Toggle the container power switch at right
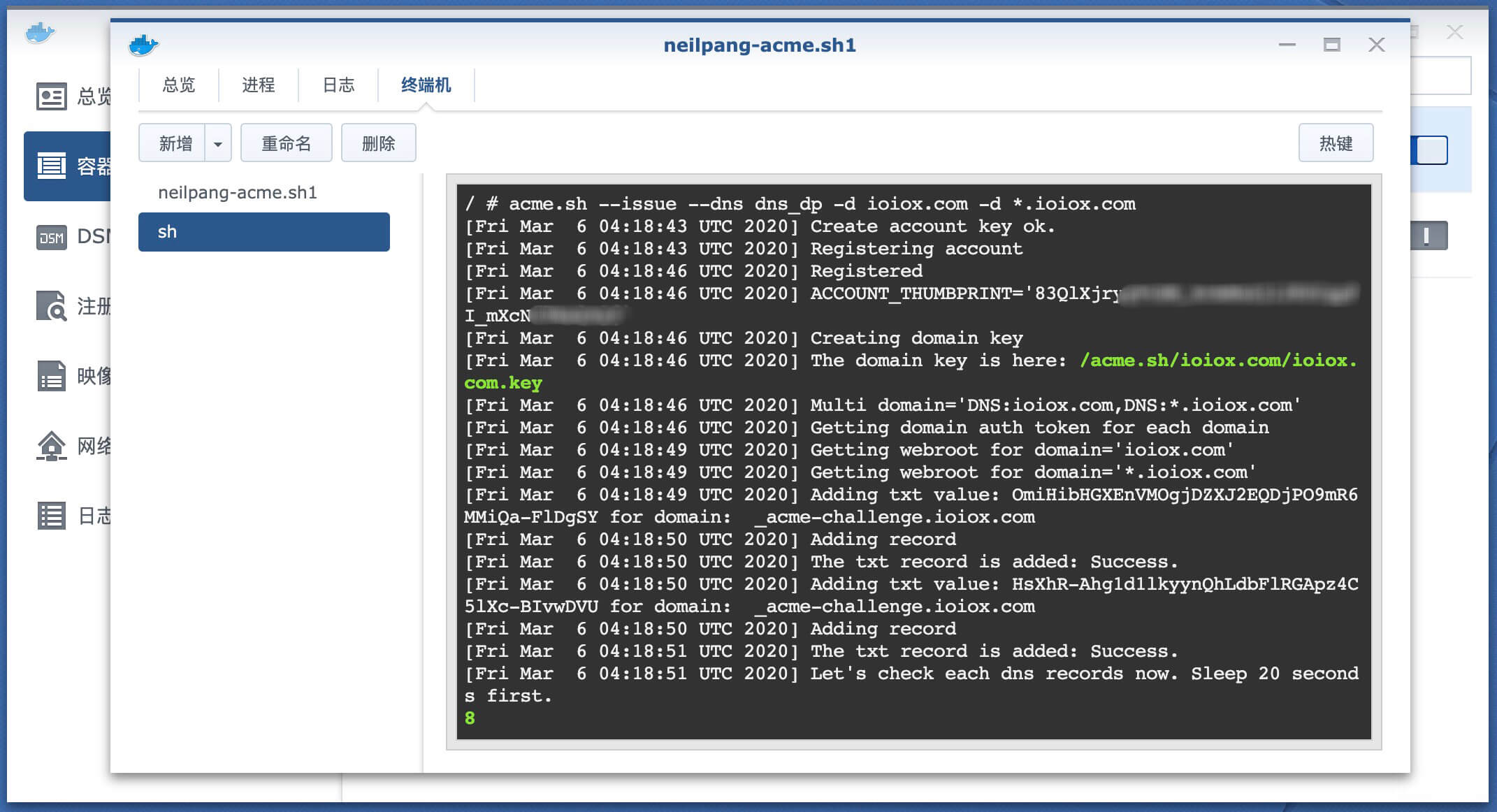Screen dimensions: 1497x812 click(x=1431, y=150)
